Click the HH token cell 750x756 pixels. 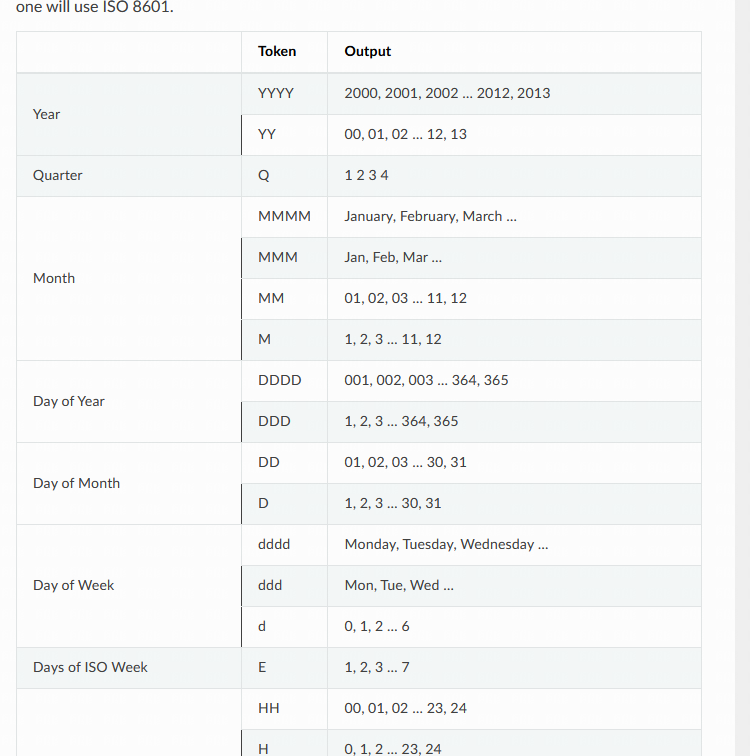(x=284, y=708)
